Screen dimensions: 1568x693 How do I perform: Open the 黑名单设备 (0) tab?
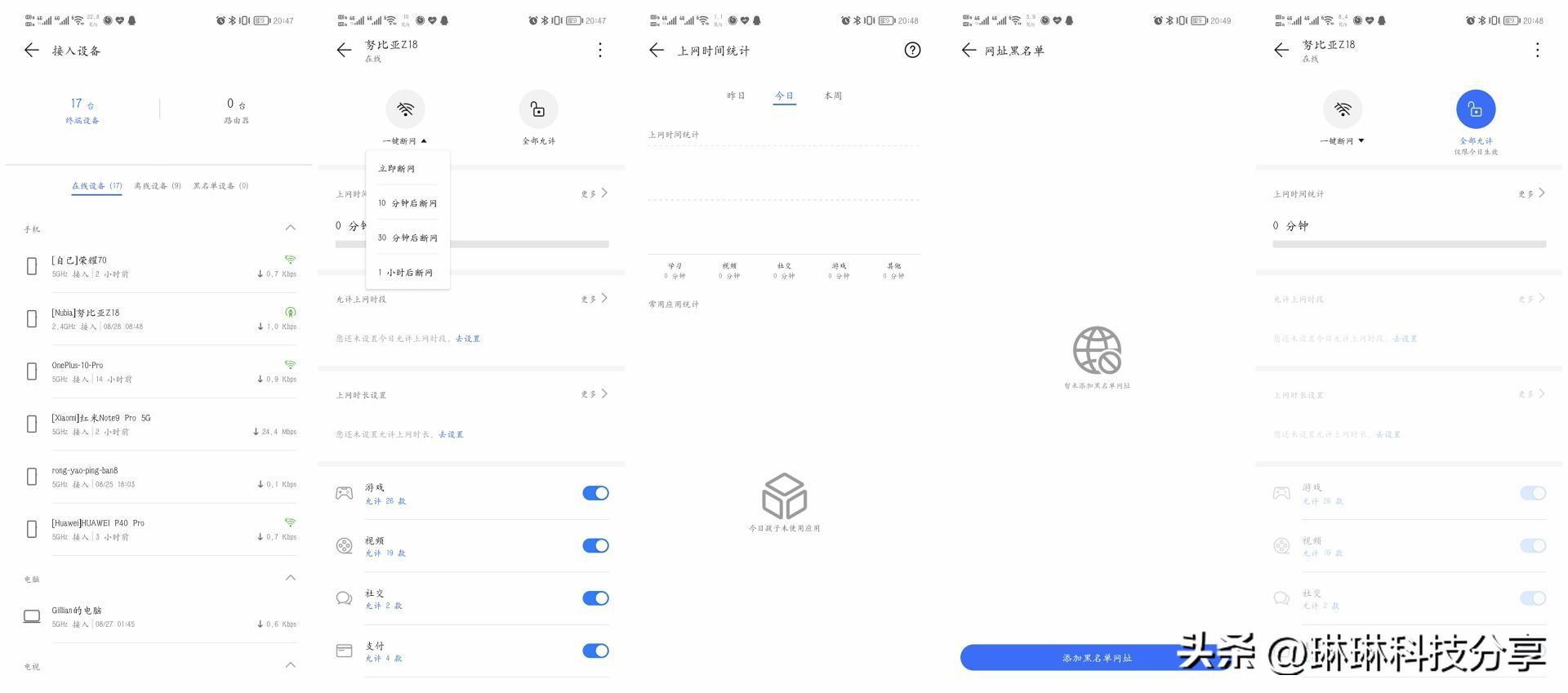tap(220, 186)
